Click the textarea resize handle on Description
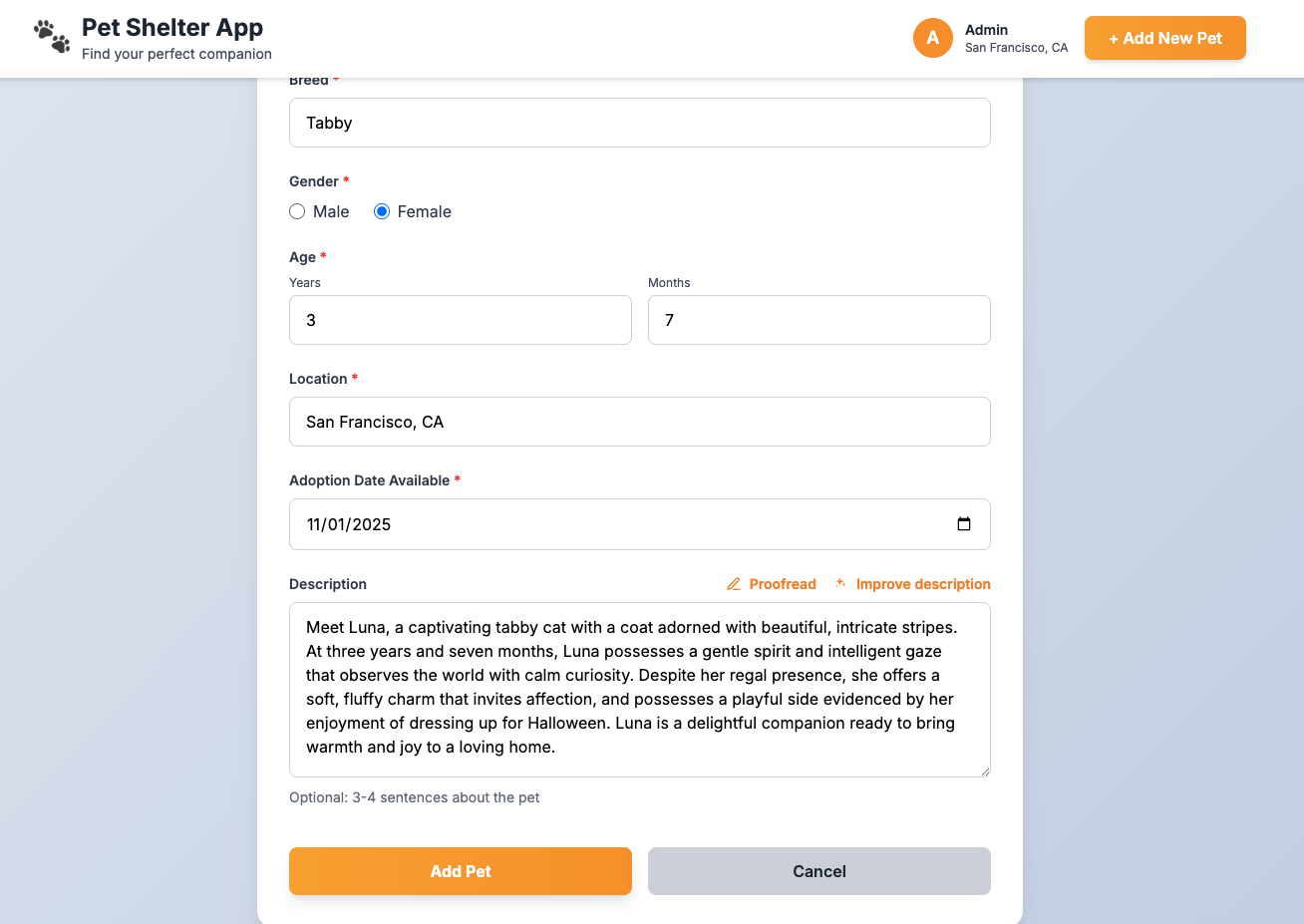The width and height of the screenshot is (1304, 924). 985,771
